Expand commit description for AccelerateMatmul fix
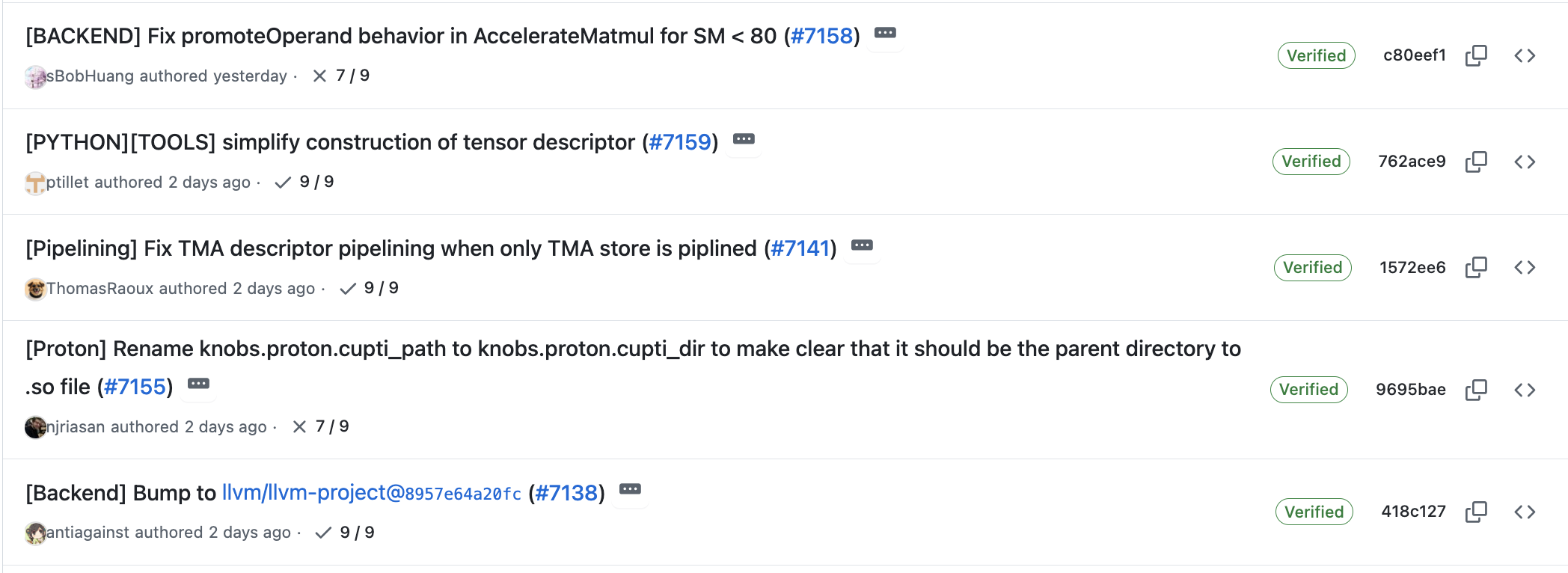This screenshot has width=1568, height=573. [x=885, y=33]
